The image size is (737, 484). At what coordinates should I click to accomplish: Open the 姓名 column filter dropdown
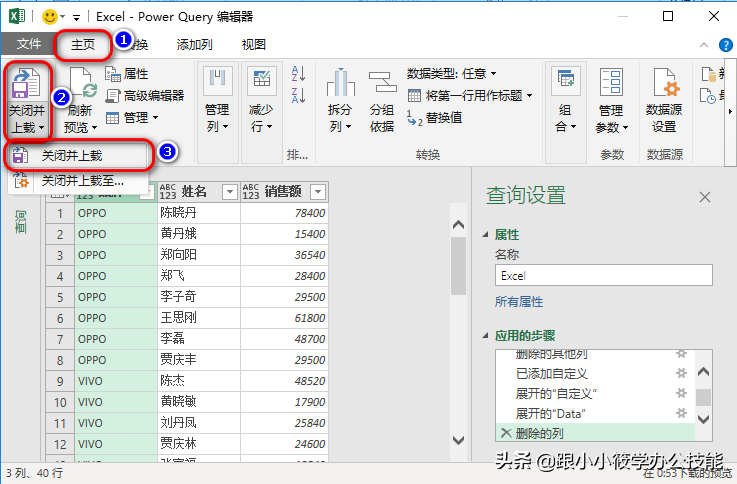click(229, 192)
